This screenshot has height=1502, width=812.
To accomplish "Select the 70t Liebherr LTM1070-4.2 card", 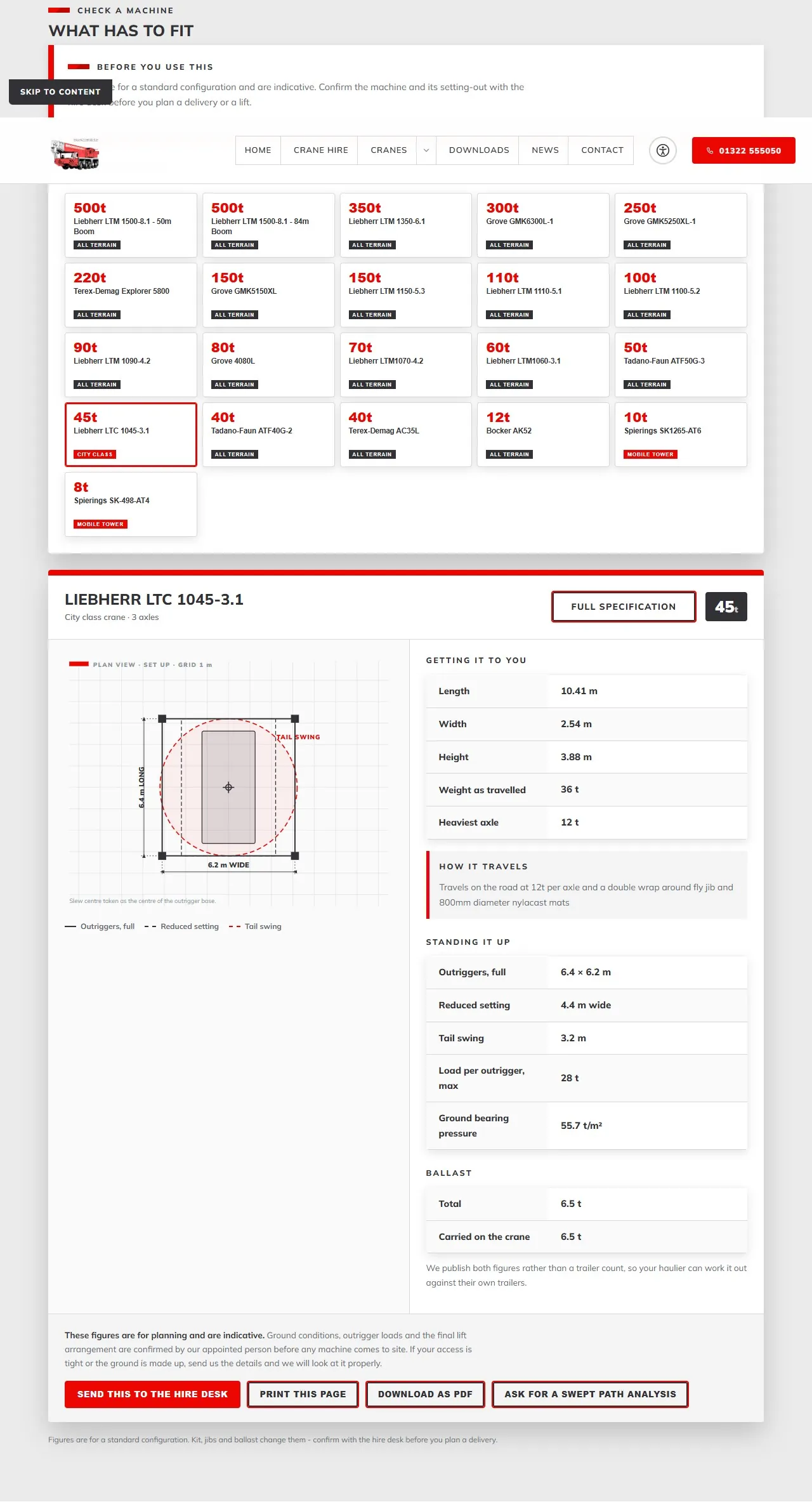I will tap(406, 365).
